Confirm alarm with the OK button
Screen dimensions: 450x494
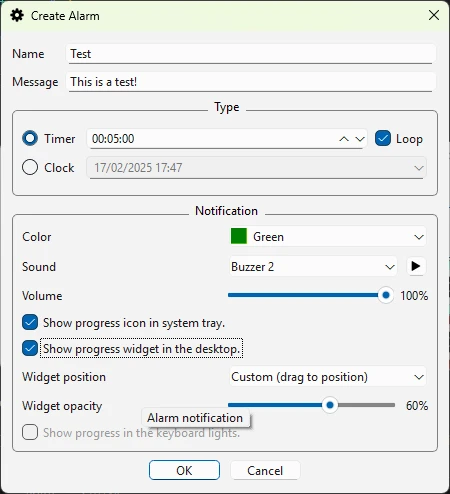coord(184,470)
